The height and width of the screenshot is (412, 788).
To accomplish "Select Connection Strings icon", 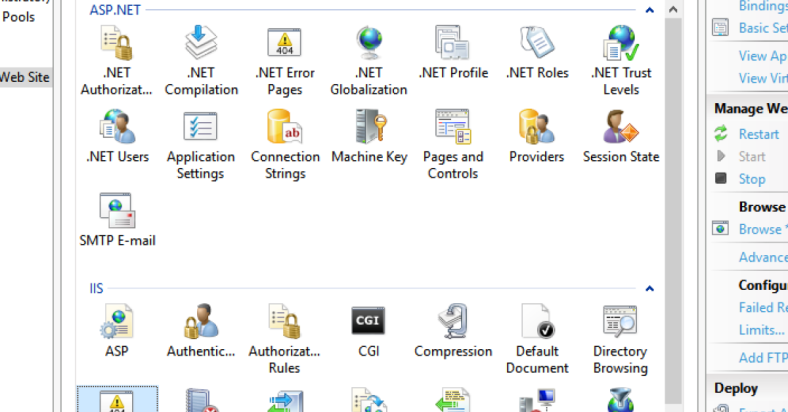I will tap(285, 144).
